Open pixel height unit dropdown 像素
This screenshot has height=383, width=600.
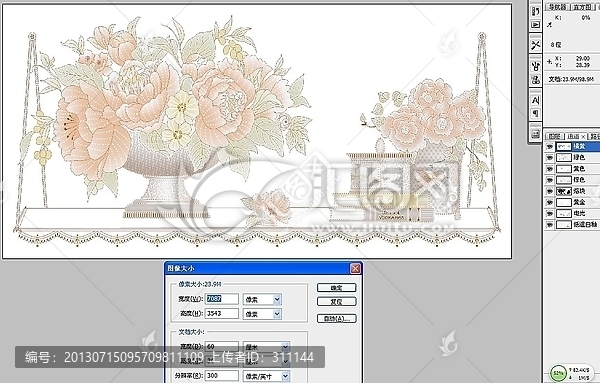[x=262, y=314]
